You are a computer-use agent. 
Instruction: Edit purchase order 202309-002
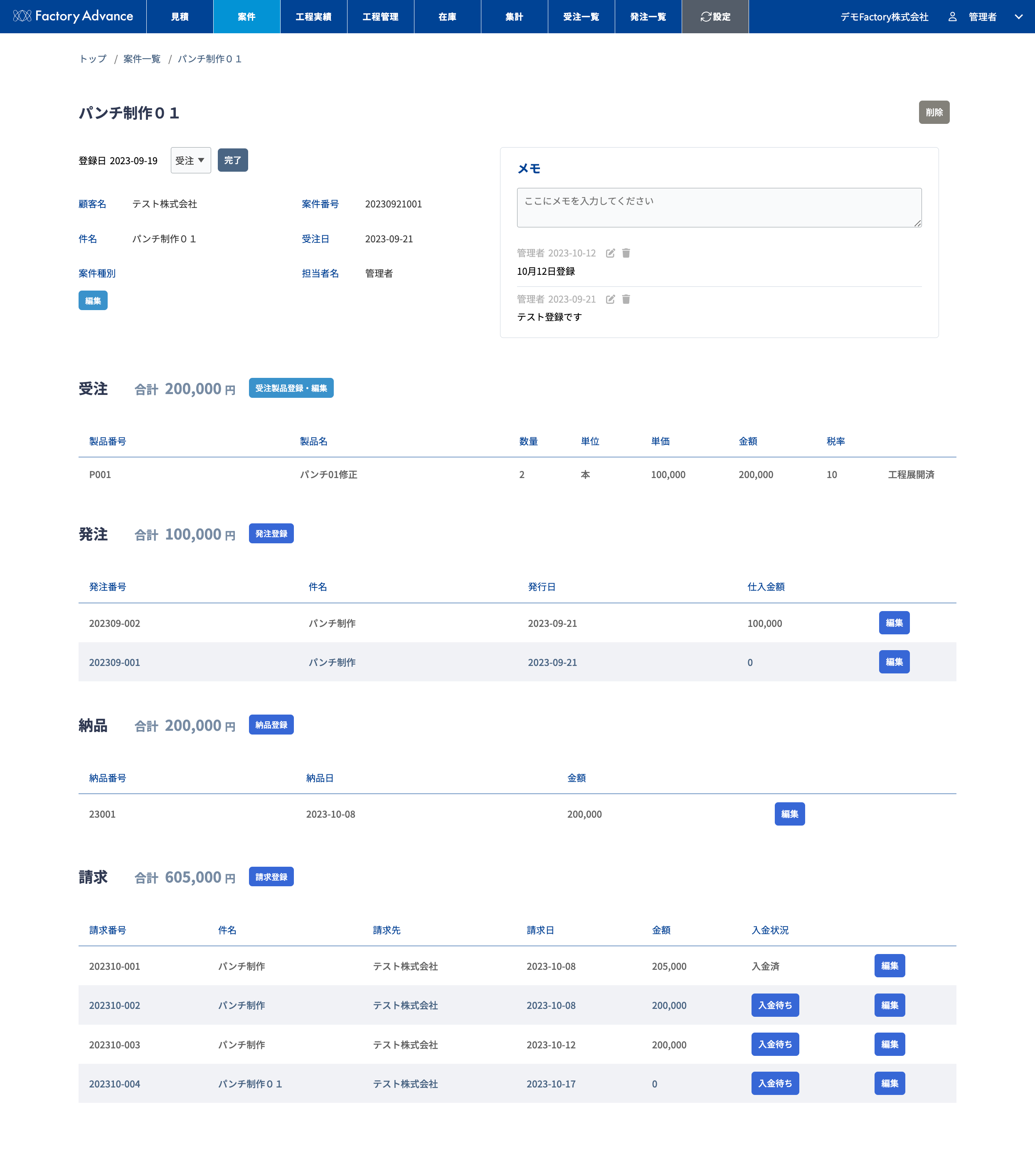tap(894, 623)
